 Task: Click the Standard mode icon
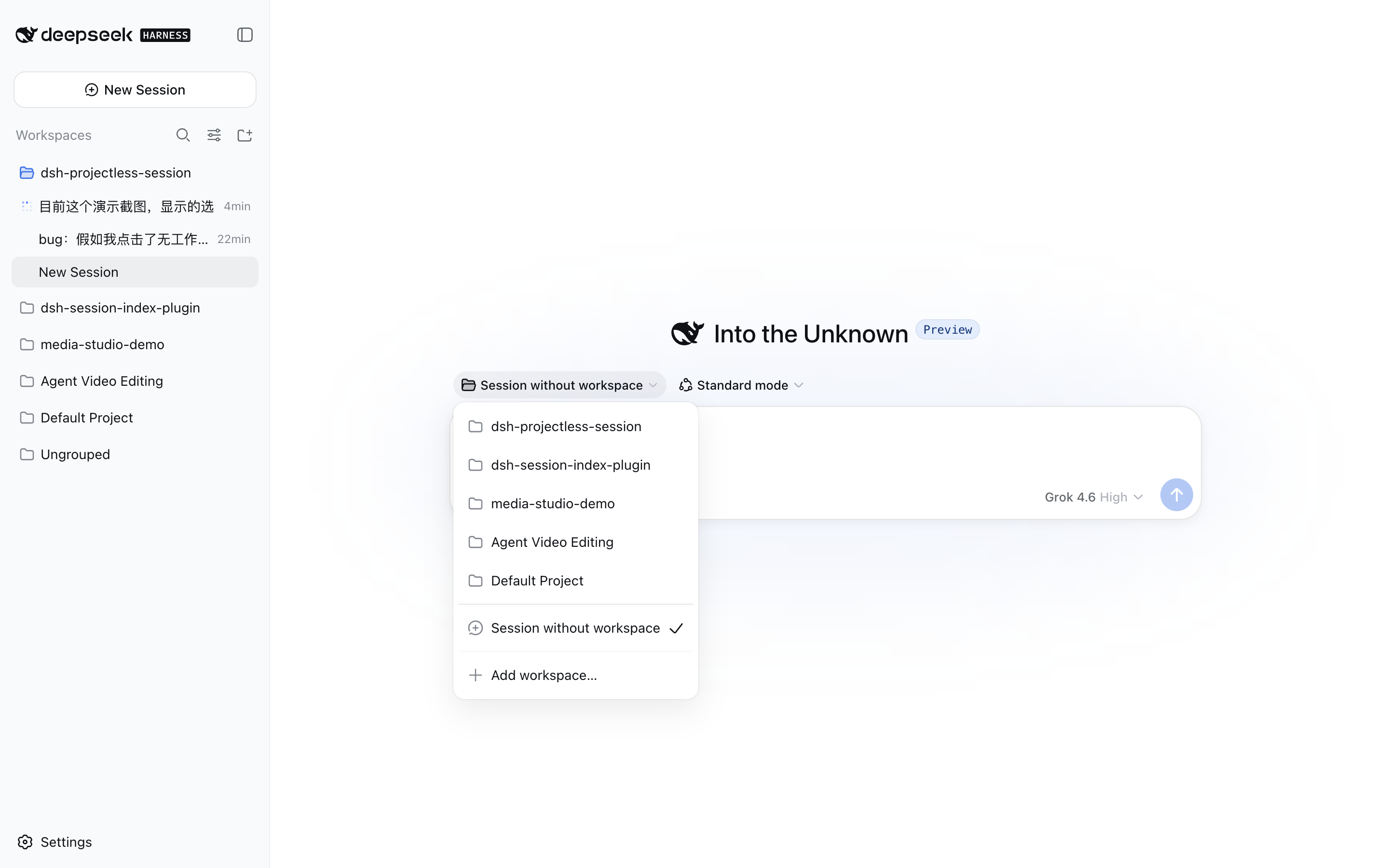click(685, 385)
